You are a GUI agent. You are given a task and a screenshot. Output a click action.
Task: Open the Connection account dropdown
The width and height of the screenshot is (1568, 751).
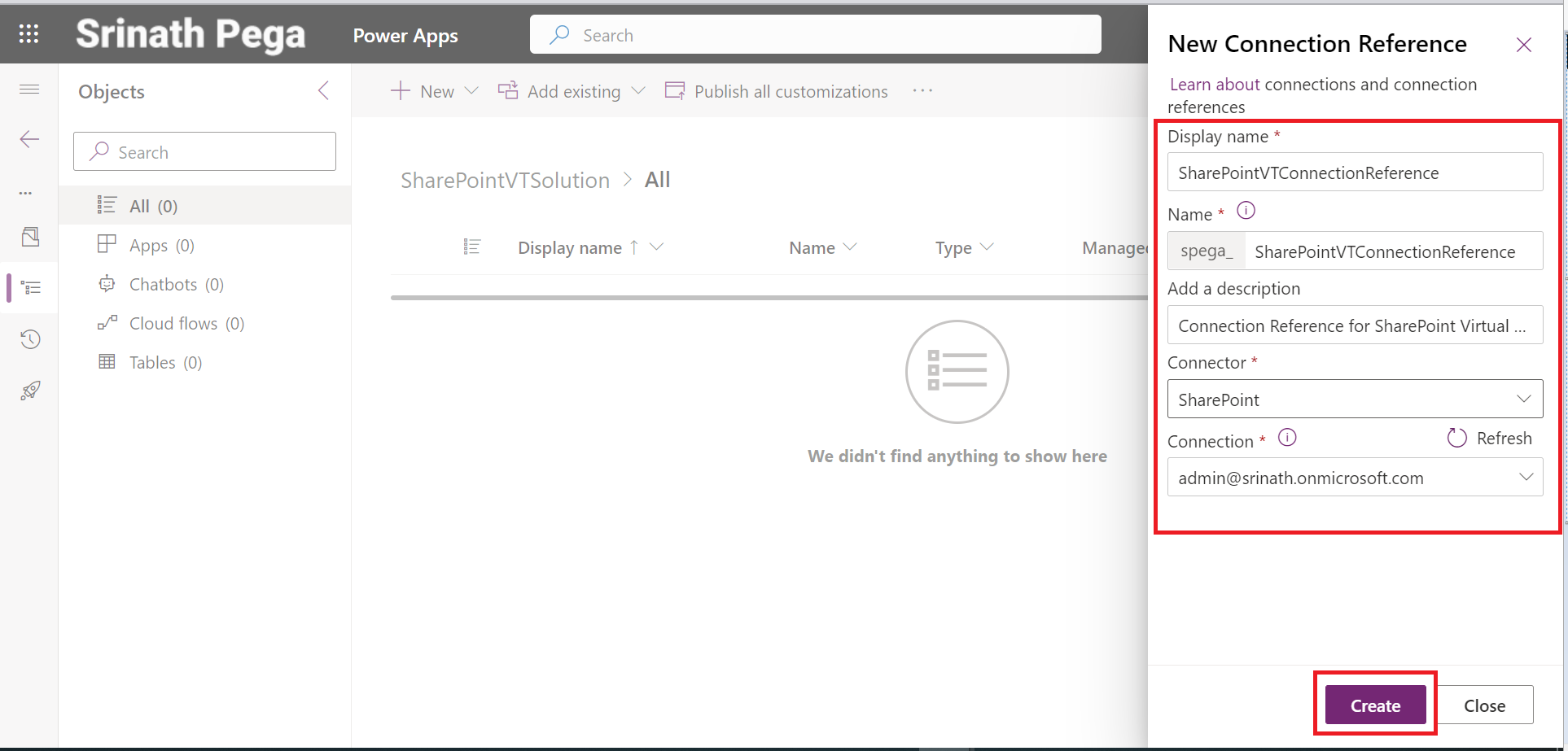(1355, 478)
